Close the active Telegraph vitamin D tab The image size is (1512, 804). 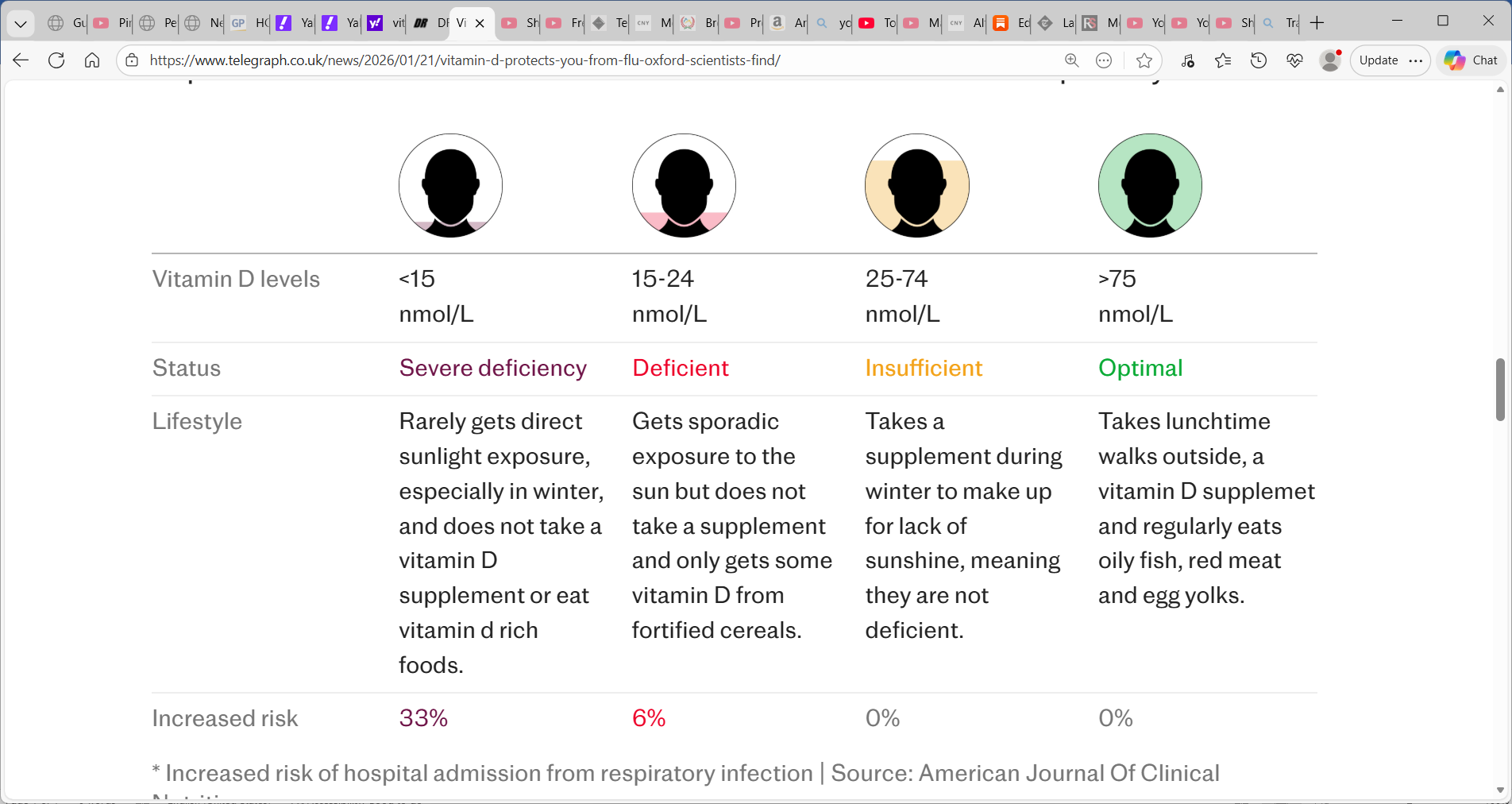coord(480,23)
